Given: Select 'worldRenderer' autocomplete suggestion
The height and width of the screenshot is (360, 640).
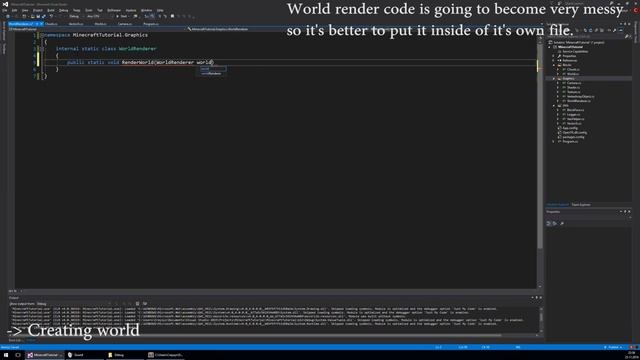Looking at the screenshot, I should pos(212,73).
